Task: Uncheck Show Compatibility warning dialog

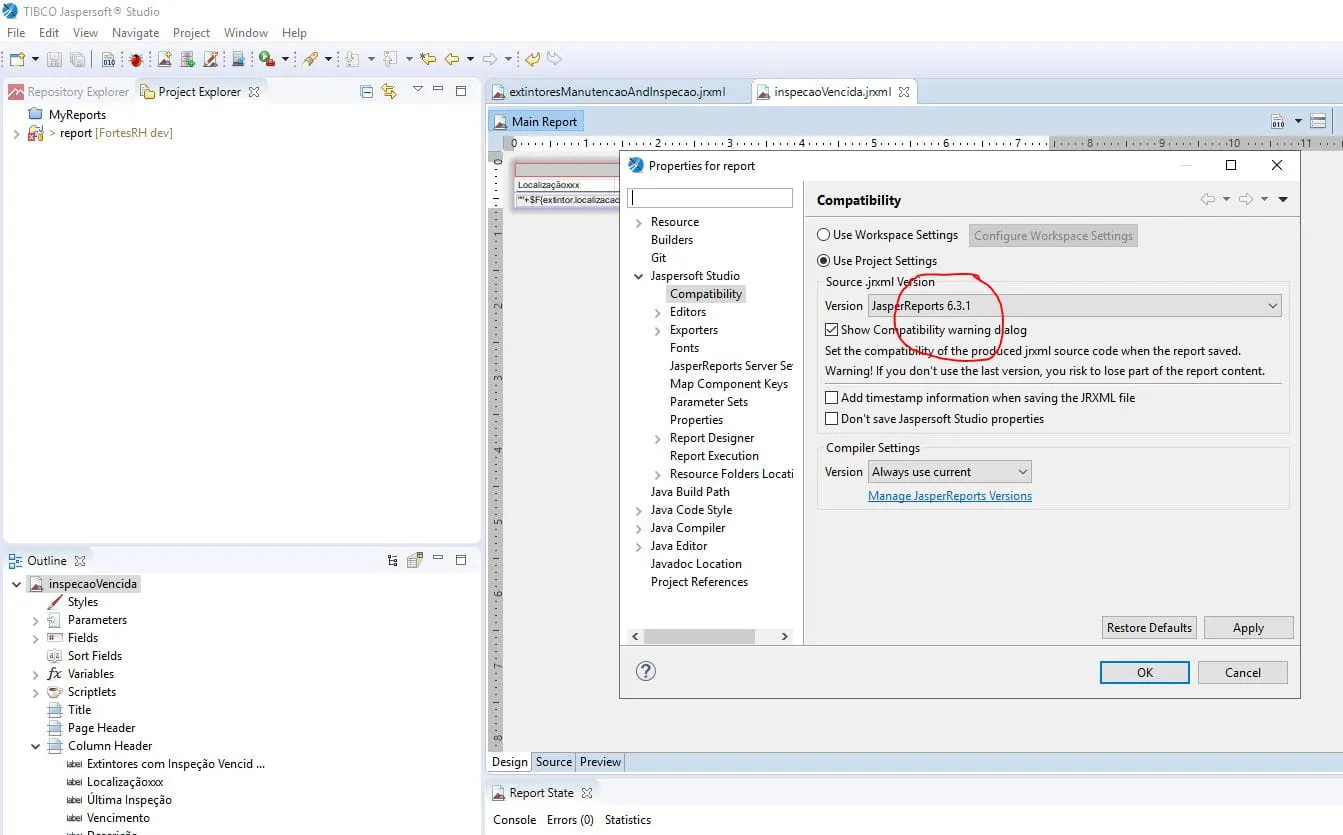Action: tap(831, 330)
